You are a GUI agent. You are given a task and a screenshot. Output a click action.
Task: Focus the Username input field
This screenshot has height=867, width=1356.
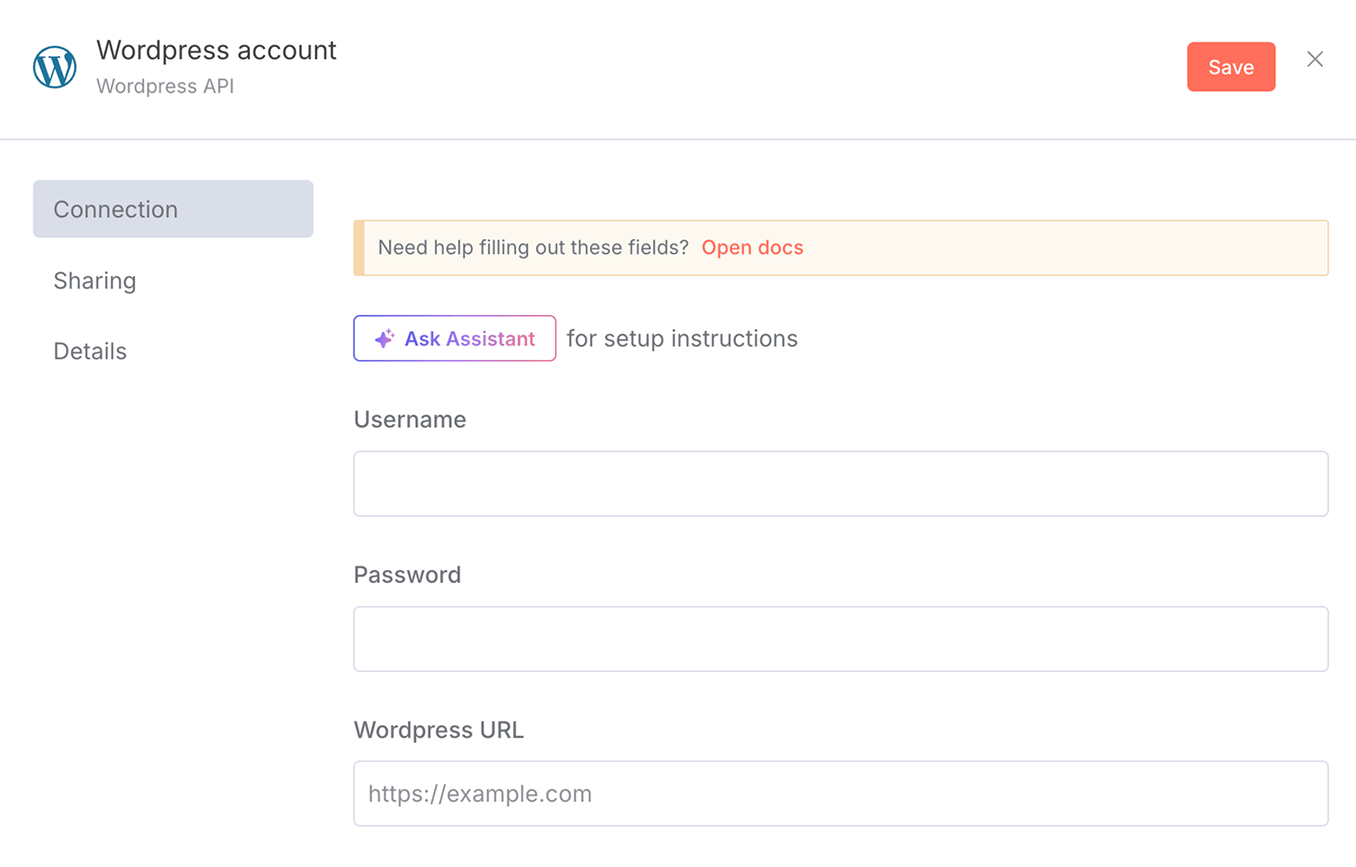click(x=840, y=483)
